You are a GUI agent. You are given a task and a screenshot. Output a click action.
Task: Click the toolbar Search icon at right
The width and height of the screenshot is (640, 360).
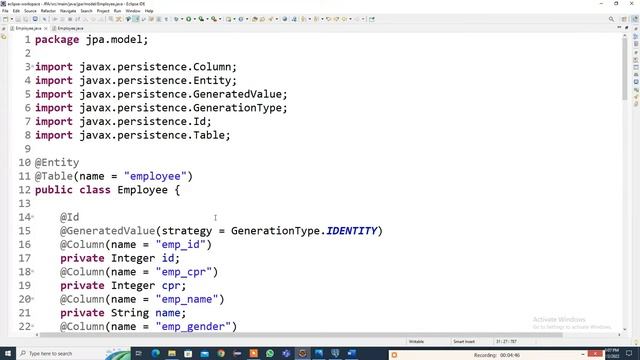pyautogui.click(x=611, y=19)
